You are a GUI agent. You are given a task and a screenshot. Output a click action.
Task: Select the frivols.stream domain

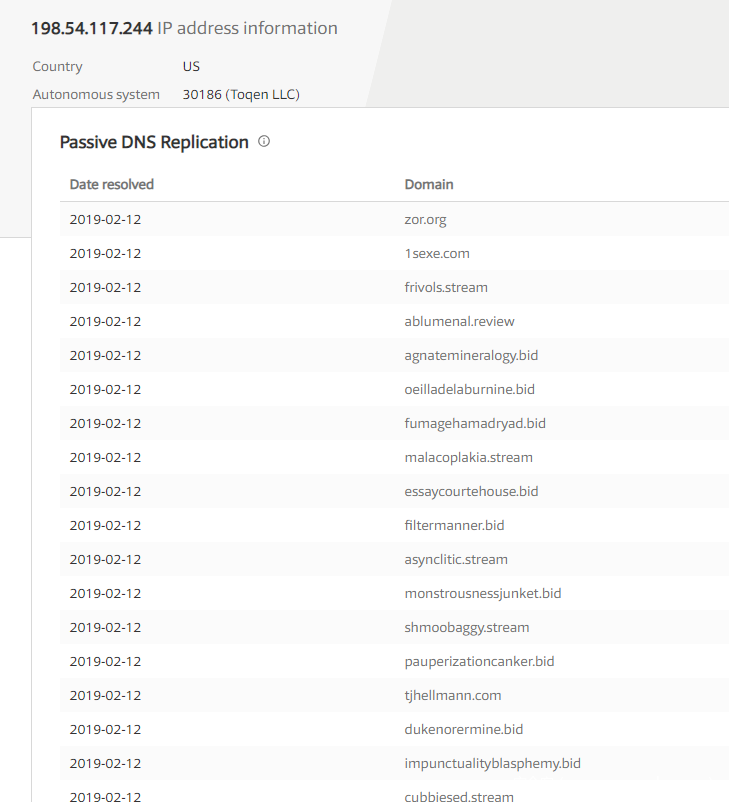[446, 287]
